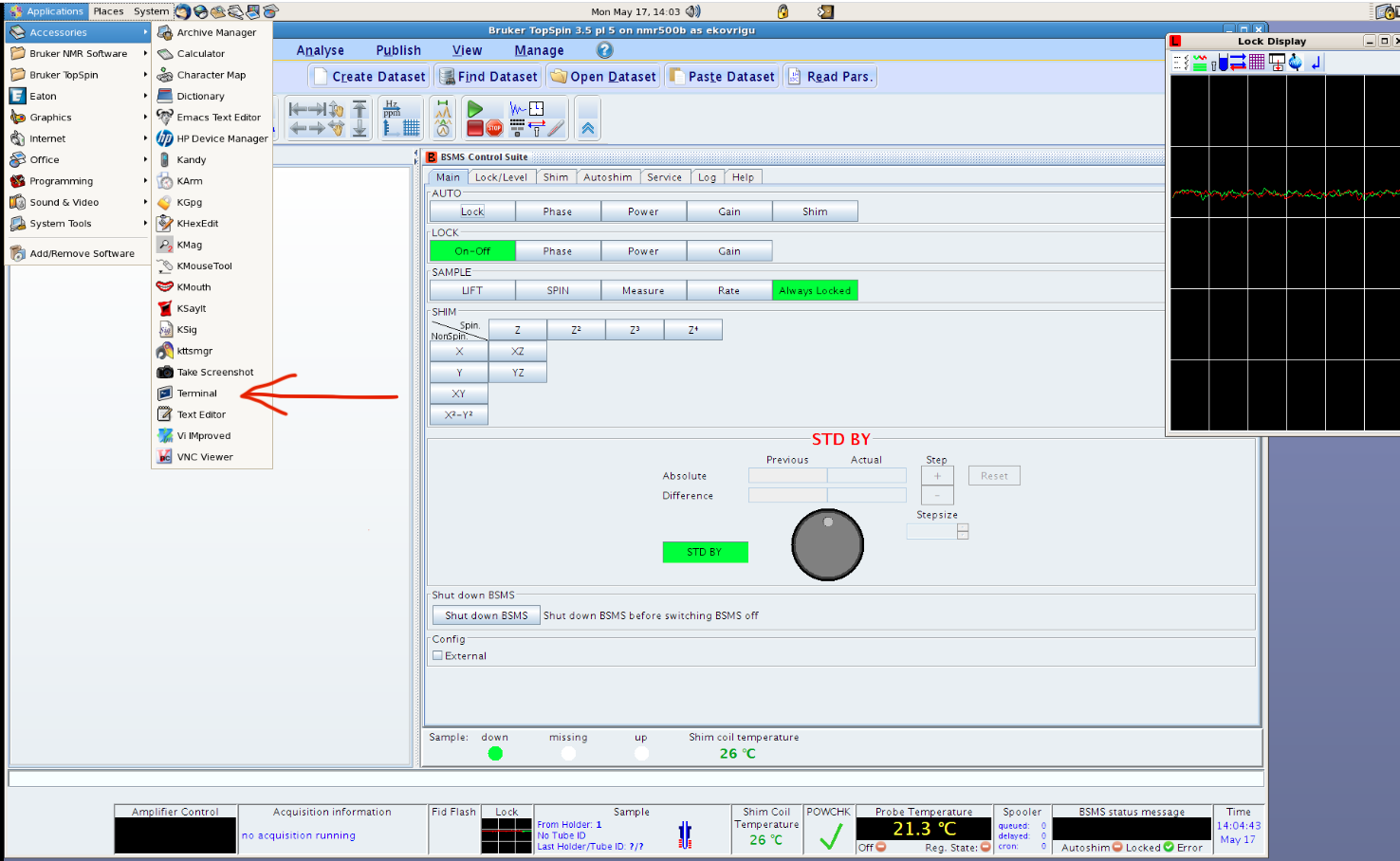This screenshot has height=861, width=1400.
Task: Expand the Bruker NMR Software submenu
Action: [79, 54]
